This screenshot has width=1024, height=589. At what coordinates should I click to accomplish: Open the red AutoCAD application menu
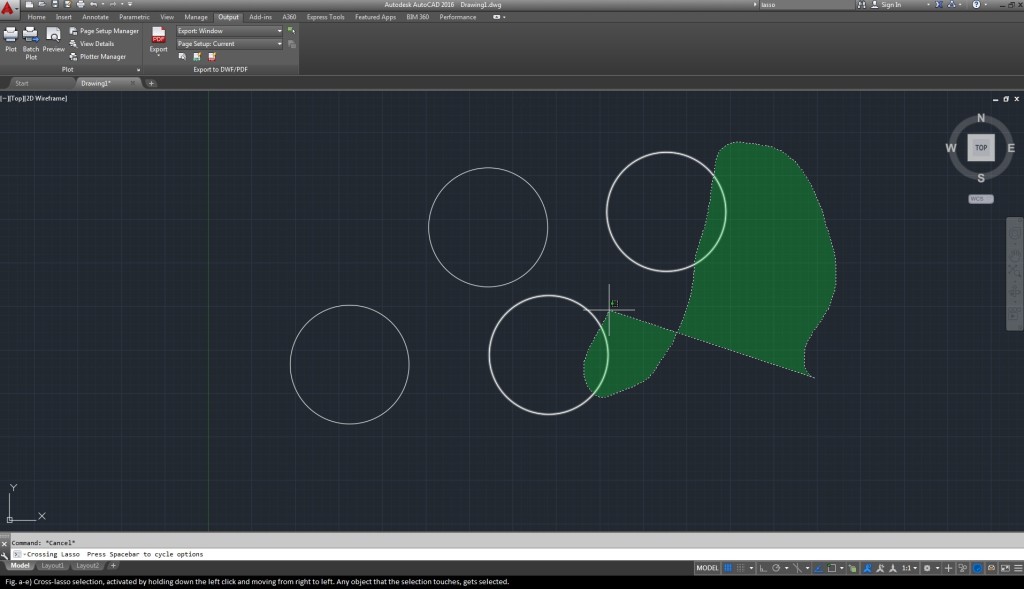coord(9,9)
